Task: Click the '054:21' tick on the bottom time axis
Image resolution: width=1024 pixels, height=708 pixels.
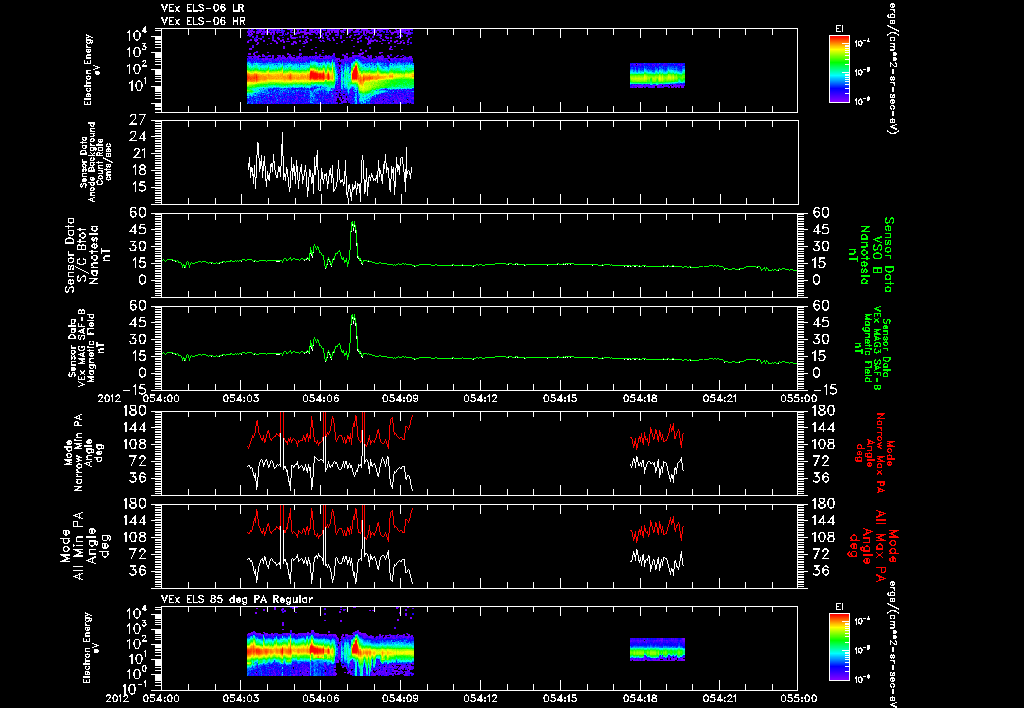Action: point(720,698)
